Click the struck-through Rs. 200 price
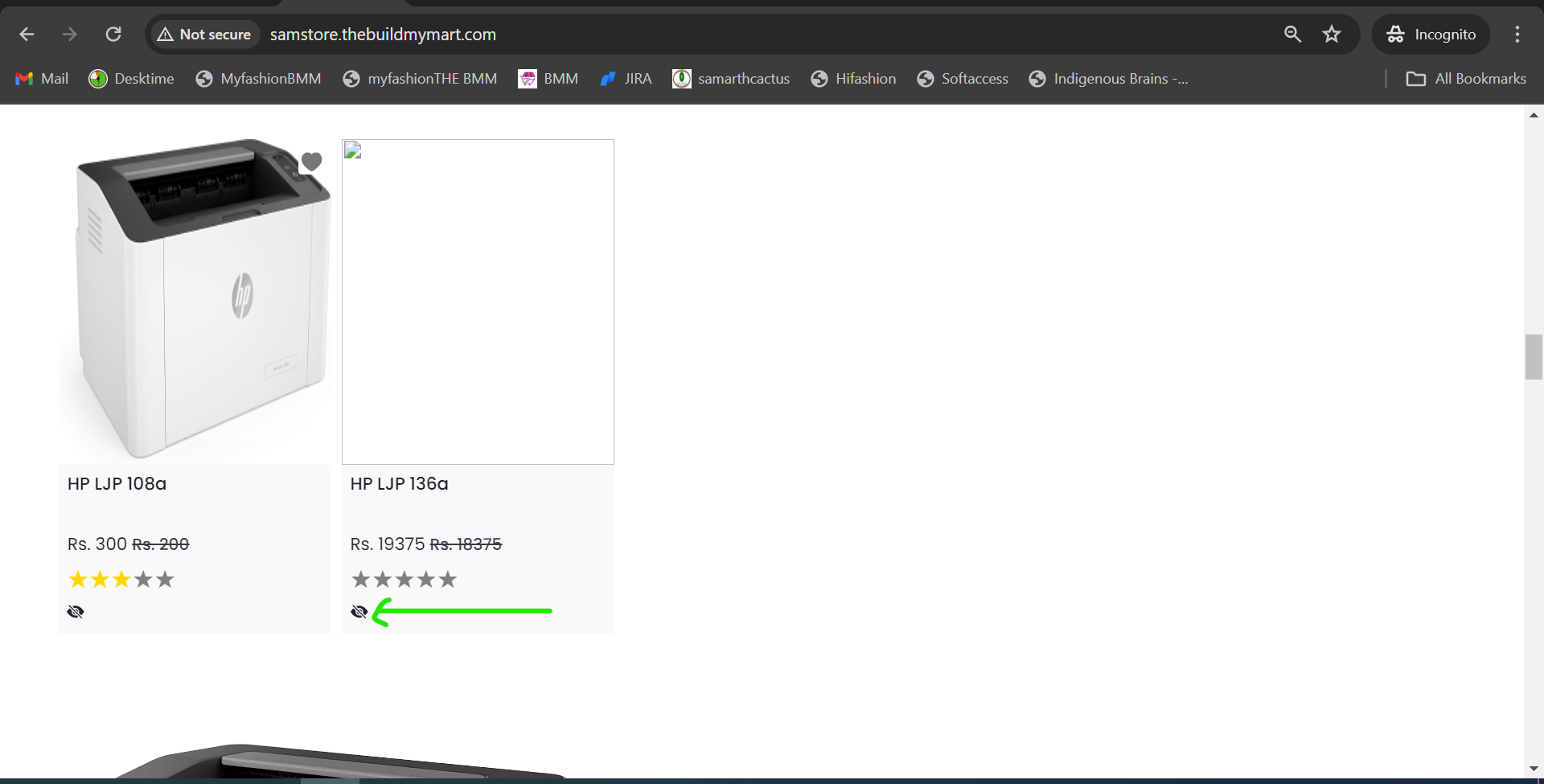The height and width of the screenshot is (784, 1544). click(x=161, y=544)
